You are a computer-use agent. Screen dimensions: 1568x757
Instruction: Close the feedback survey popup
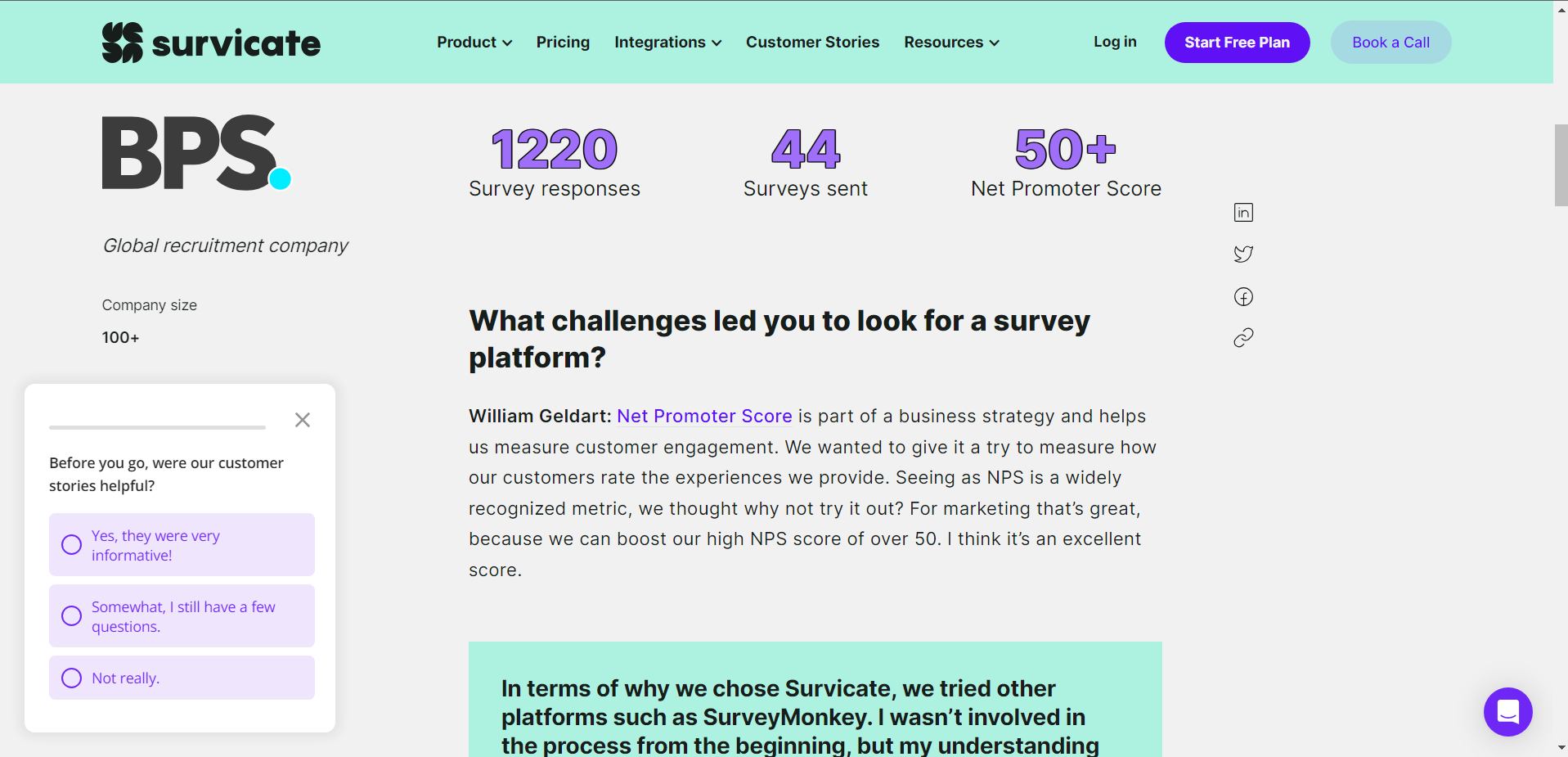[x=303, y=420]
